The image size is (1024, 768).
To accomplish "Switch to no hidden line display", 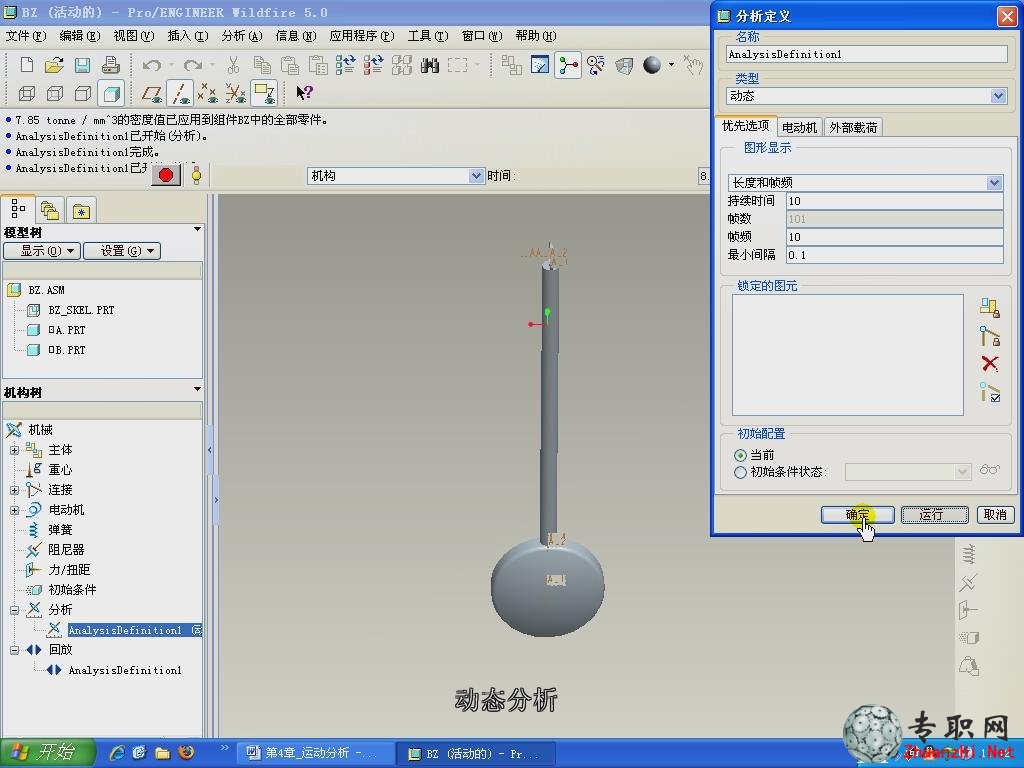I will pos(83,93).
